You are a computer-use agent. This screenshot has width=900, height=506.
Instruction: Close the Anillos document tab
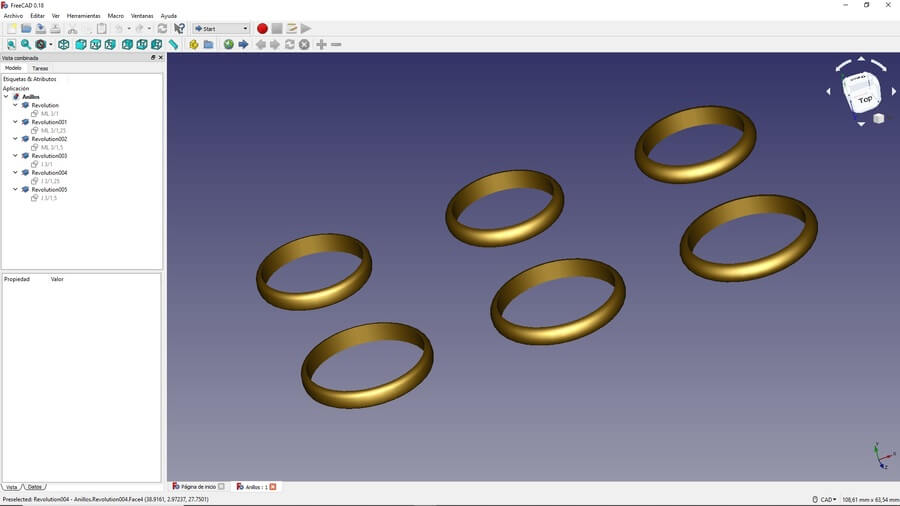272,487
